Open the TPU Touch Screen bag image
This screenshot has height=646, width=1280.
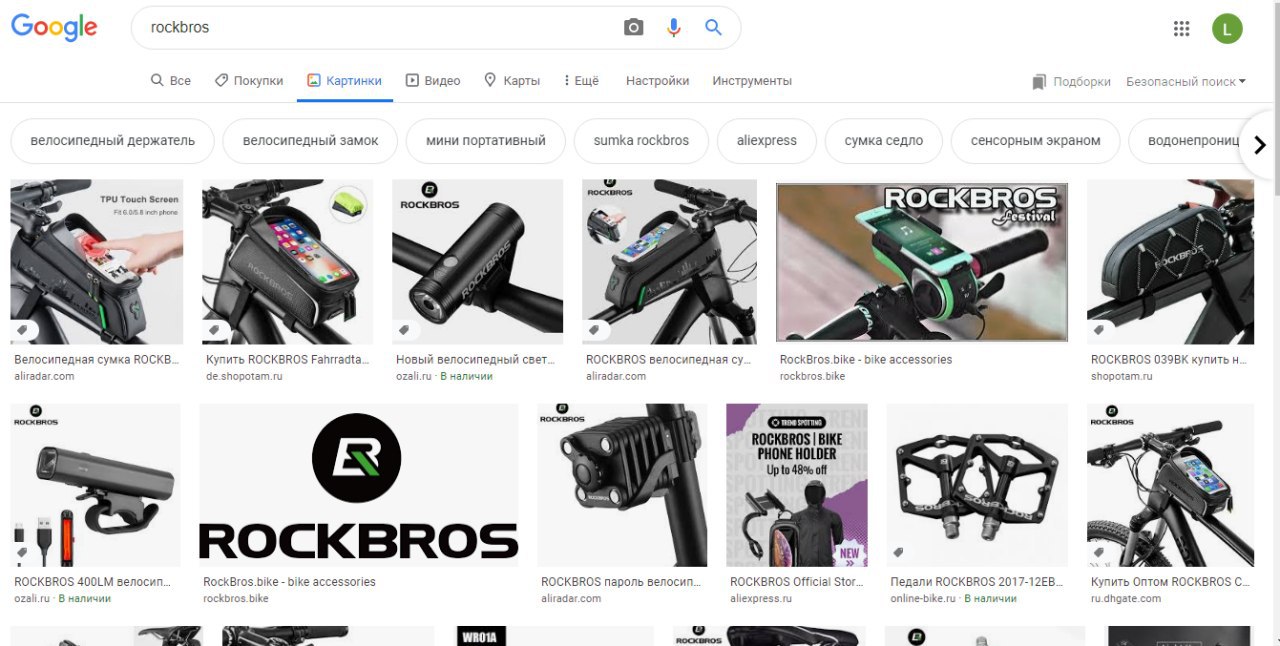[x=97, y=262]
